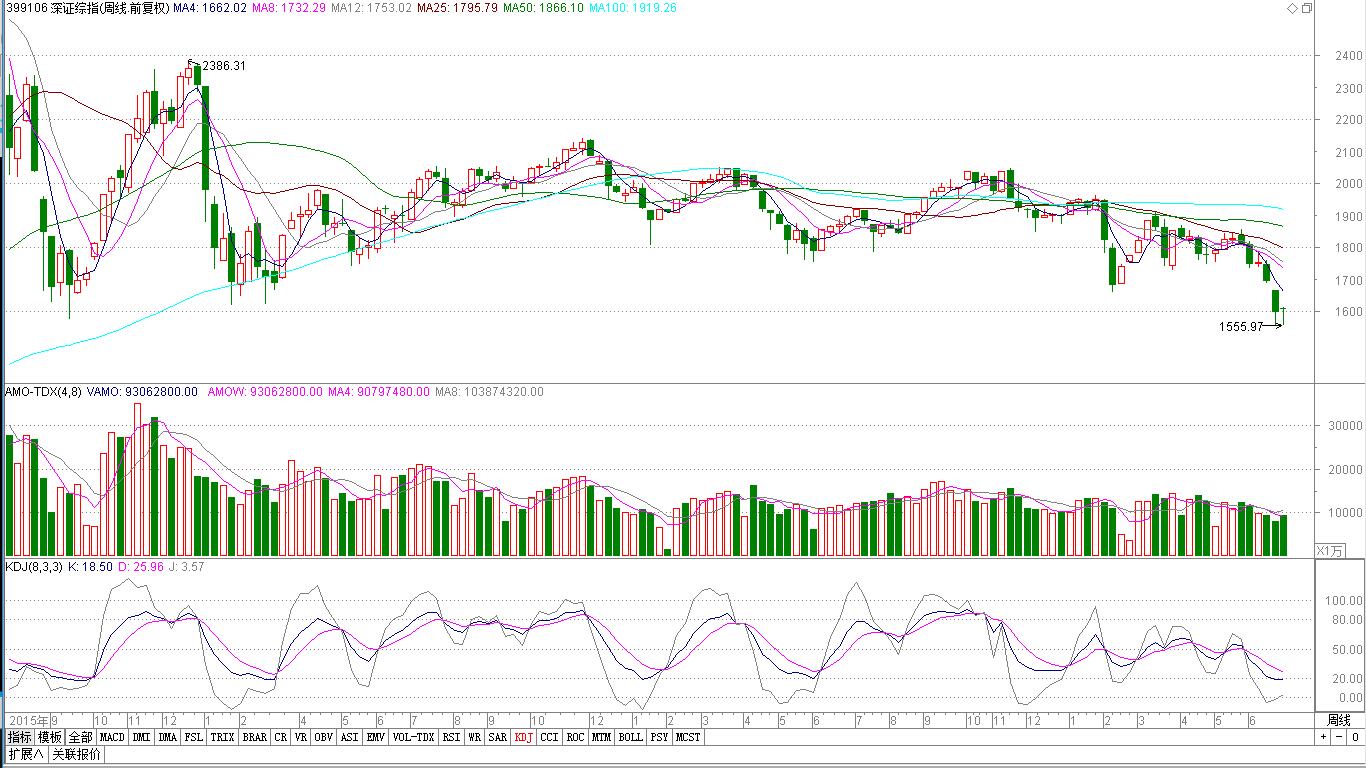Image resolution: width=1366 pixels, height=768 pixels.
Task: Click the MA50: 1866.10 legend value
Action: pos(544,8)
